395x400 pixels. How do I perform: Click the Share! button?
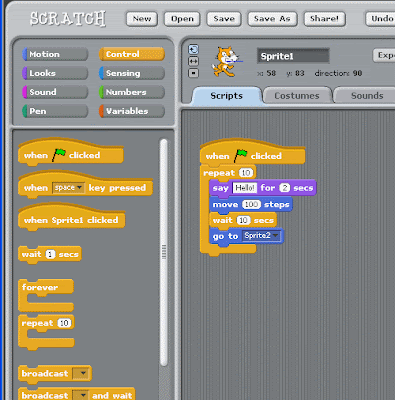(324, 19)
